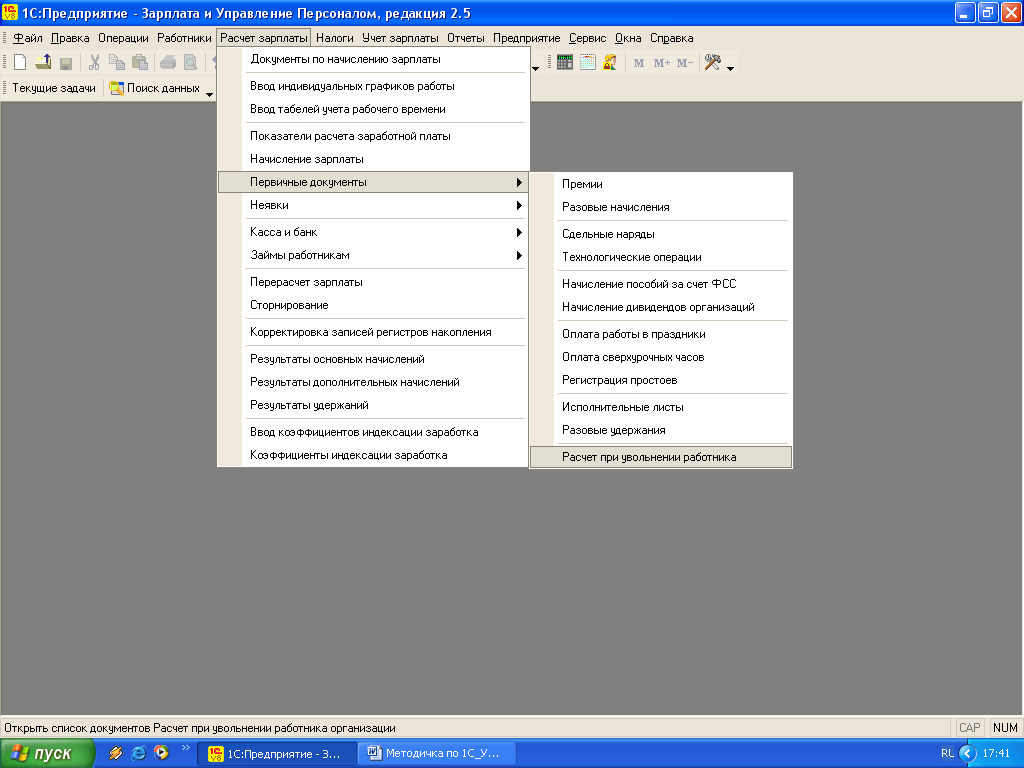Click the hammer and wrench tools icon

tap(712, 63)
